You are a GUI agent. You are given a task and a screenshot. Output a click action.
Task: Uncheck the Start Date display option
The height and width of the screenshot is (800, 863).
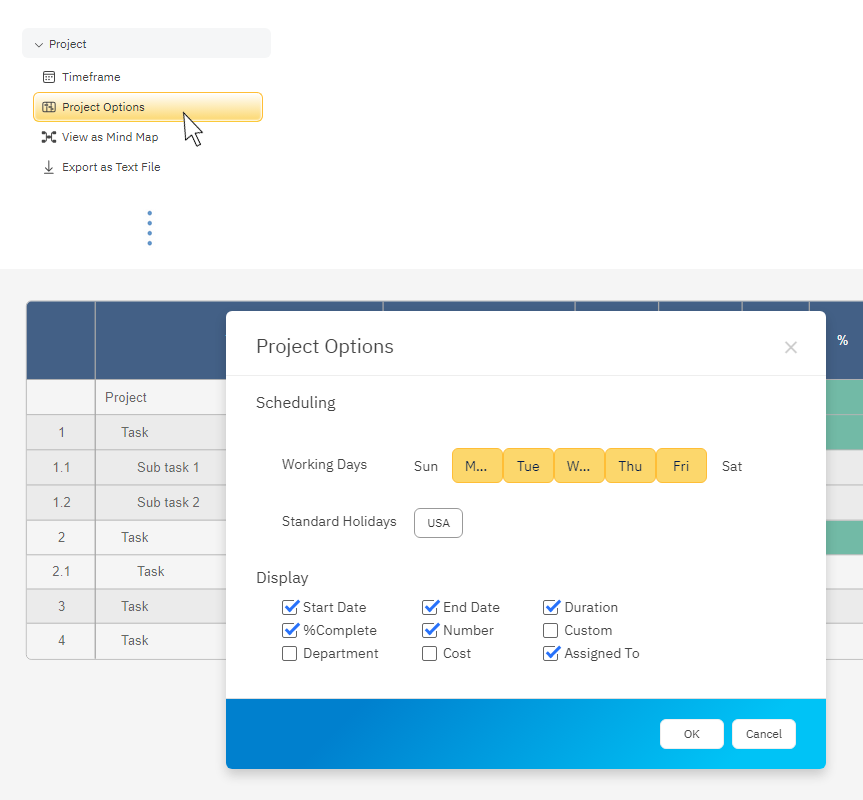290,607
